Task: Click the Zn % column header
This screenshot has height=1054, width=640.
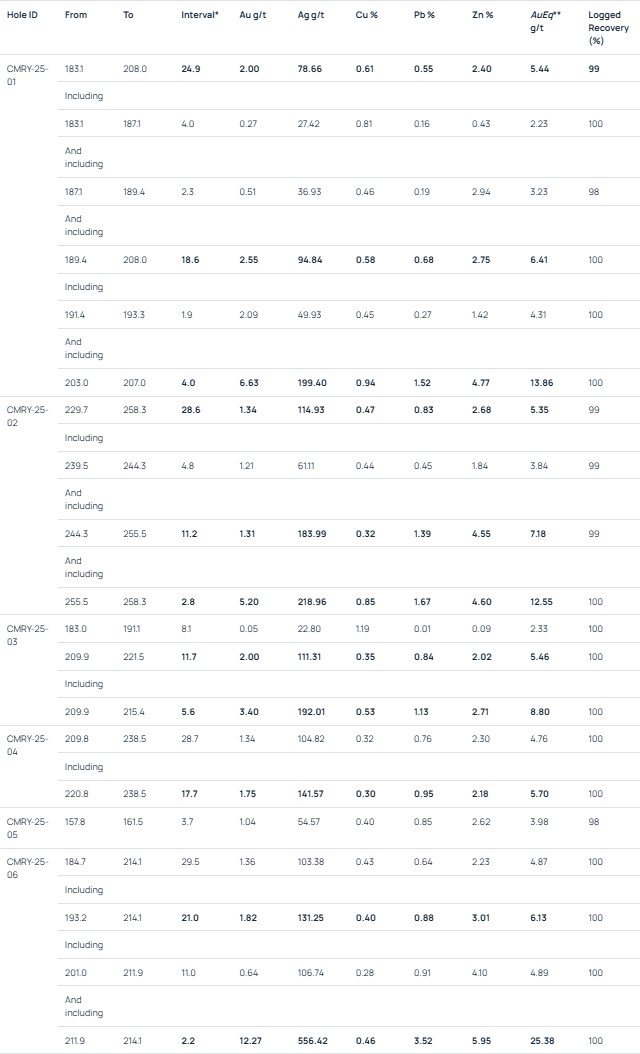Action: pos(482,15)
